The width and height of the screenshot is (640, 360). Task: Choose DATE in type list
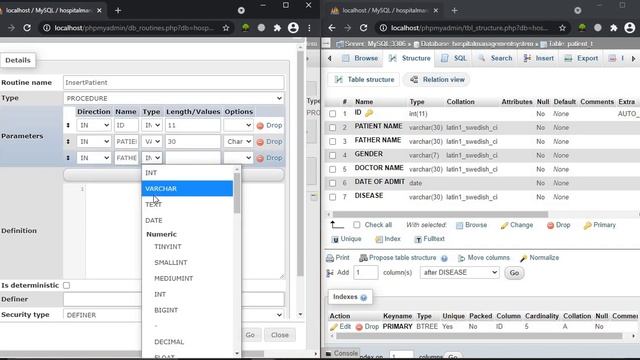[187, 220]
